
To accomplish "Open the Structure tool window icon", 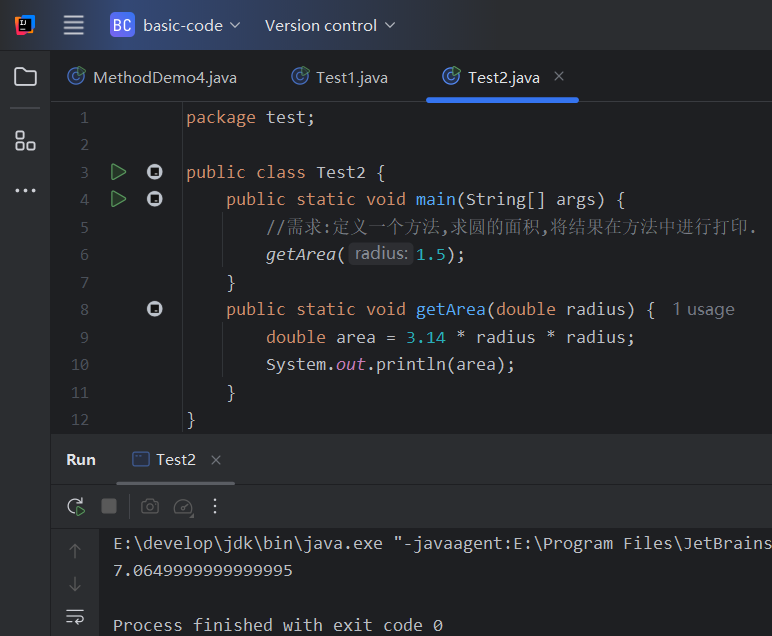I will (25, 141).
